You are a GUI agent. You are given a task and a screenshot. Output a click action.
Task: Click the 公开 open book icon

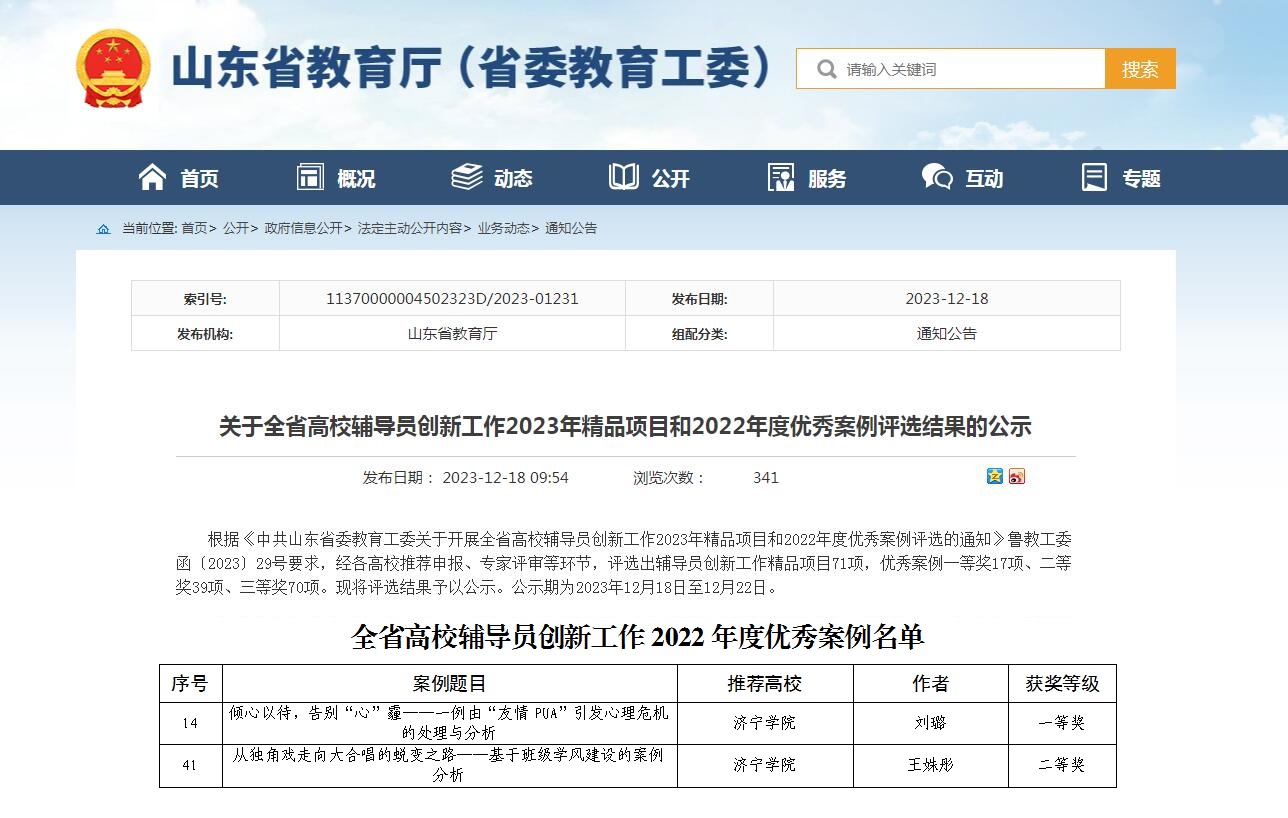click(624, 178)
